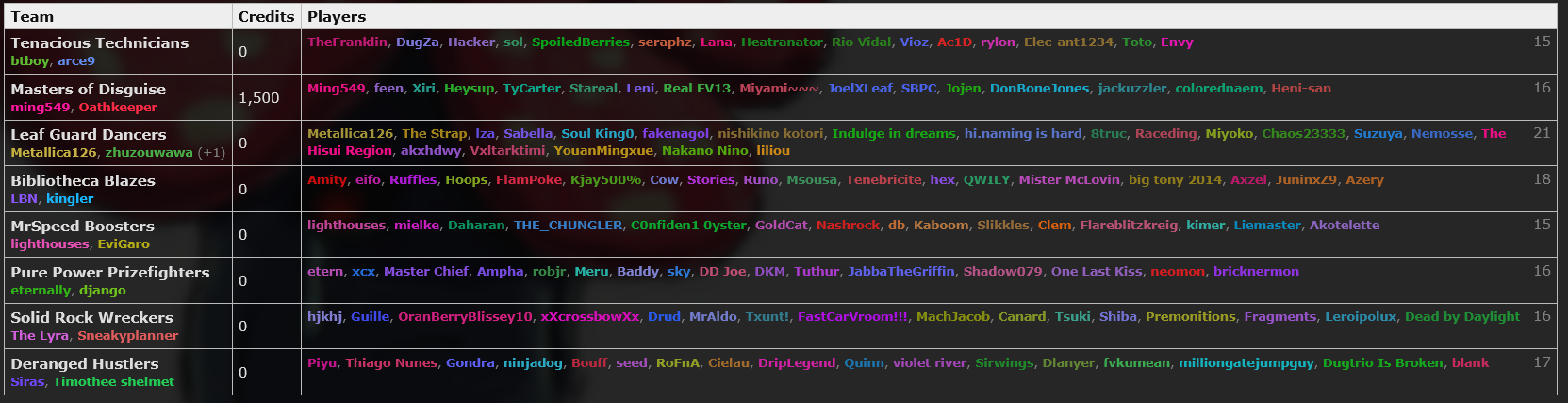
Task: Click player name Tenebricite
Action: [883, 179]
